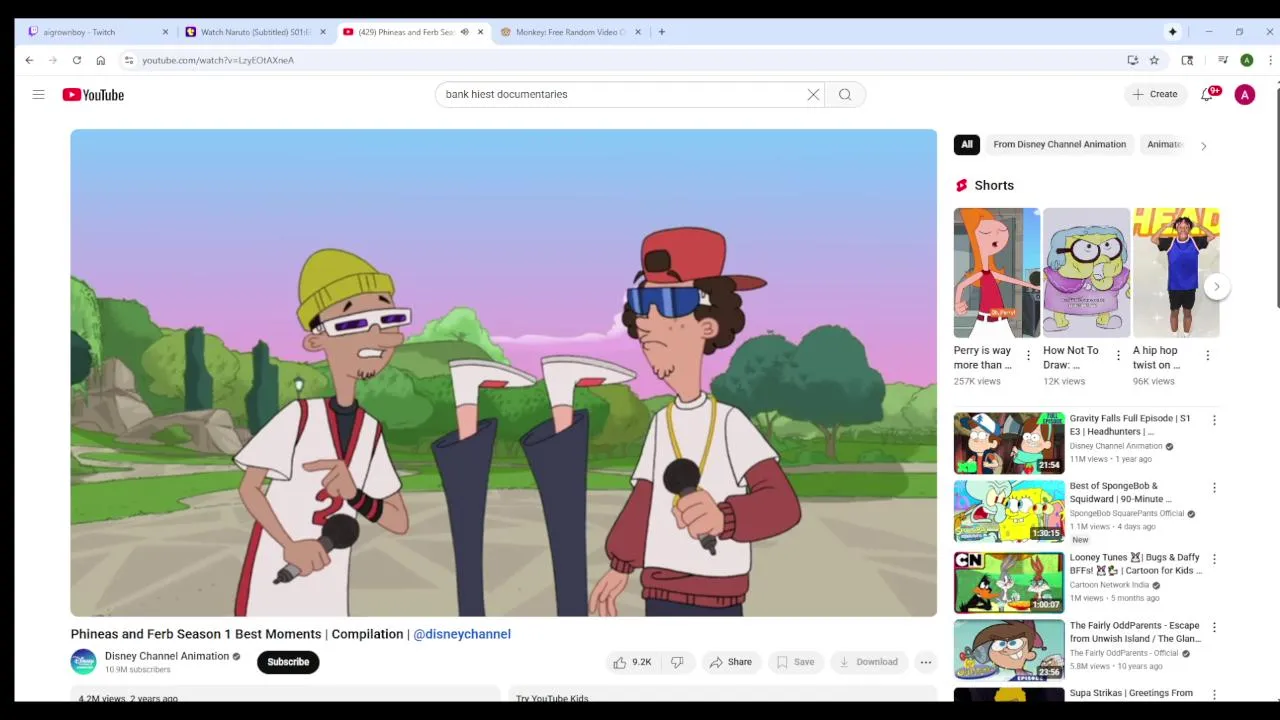Screen dimensions: 1280x720
Task: Open the Gravity Falls Full Episode thumbnail
Action: [x=1009, y=443]
